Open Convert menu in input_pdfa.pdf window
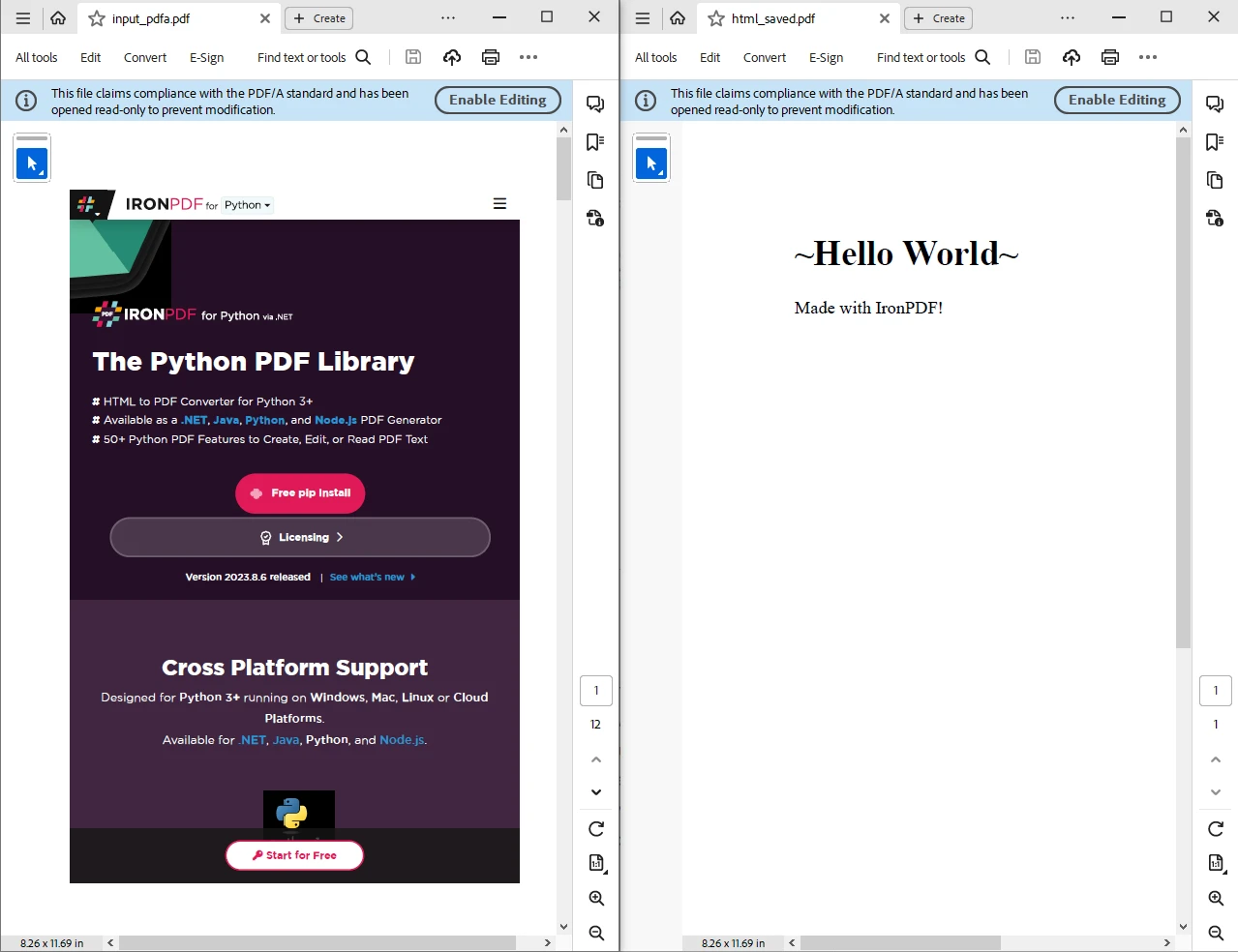Screen dimensions: 1238x952 click(x=145, y=57)
